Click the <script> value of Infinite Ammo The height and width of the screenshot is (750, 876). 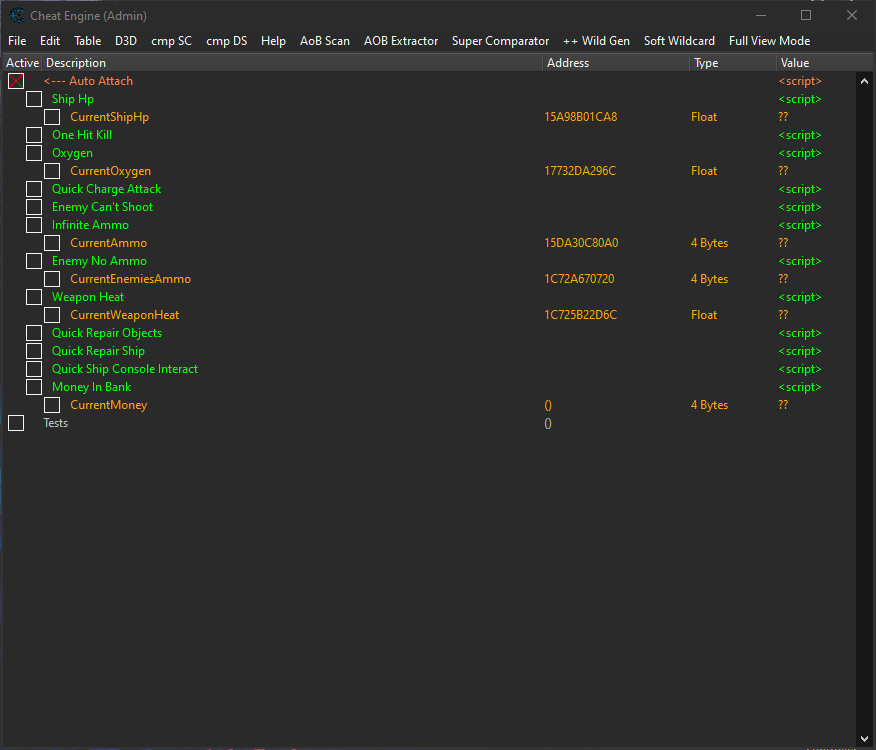click(800, 225)
